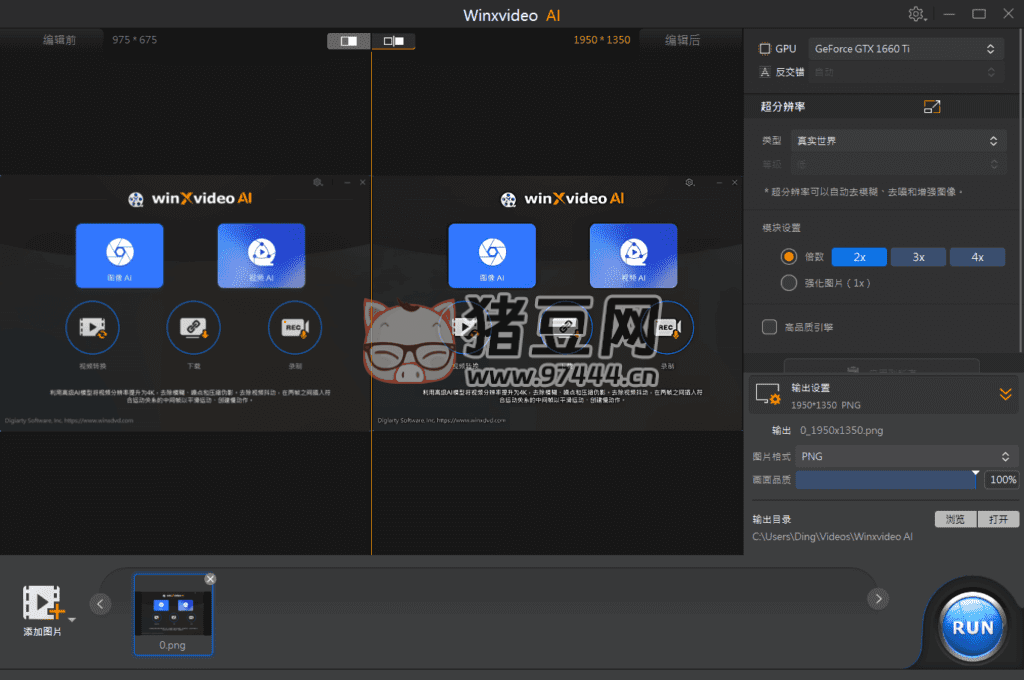This screenshot has height=680, width=1024.
Task: Click the super resolution scale icon
Action: coord(932,107)
